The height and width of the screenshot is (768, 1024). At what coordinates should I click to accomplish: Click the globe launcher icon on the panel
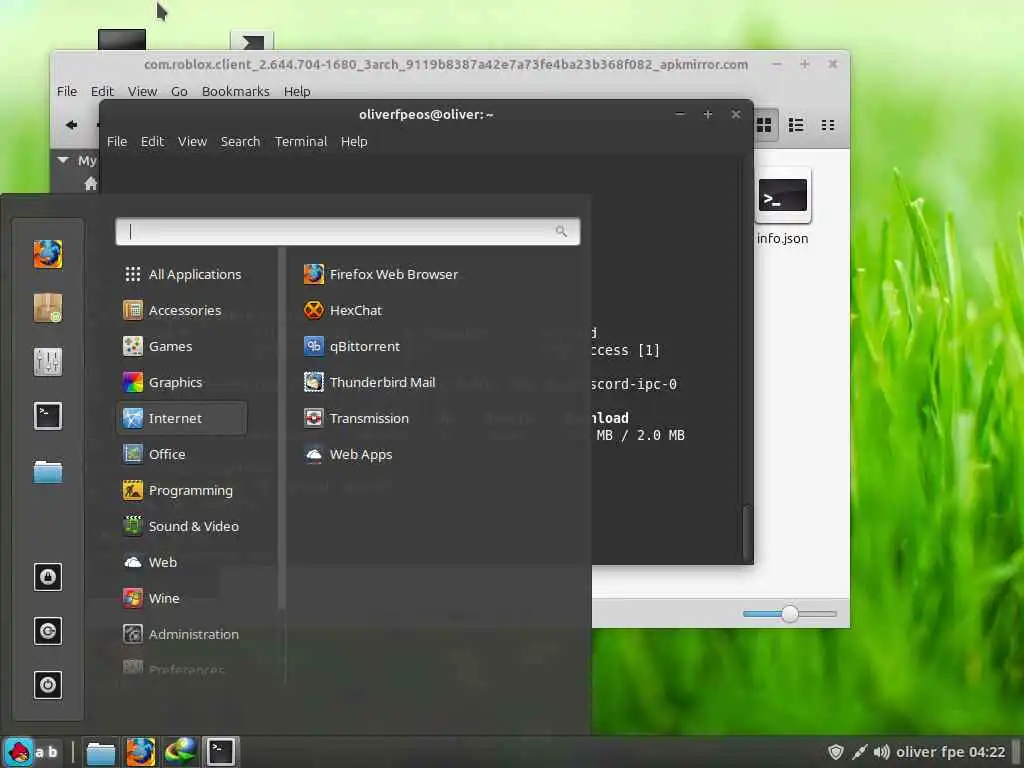click(180, 752)
